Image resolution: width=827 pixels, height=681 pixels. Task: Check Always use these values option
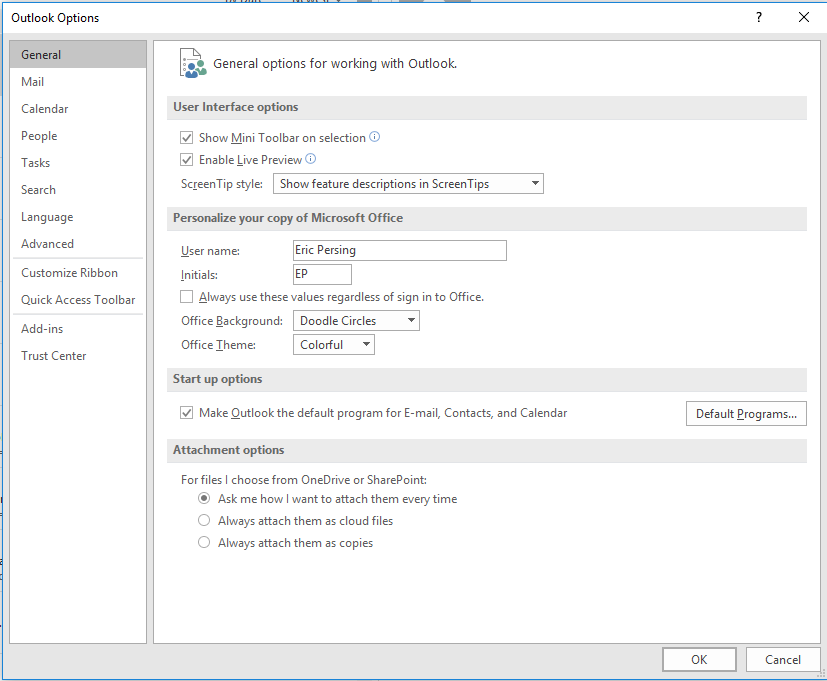(x=187, y=297)
